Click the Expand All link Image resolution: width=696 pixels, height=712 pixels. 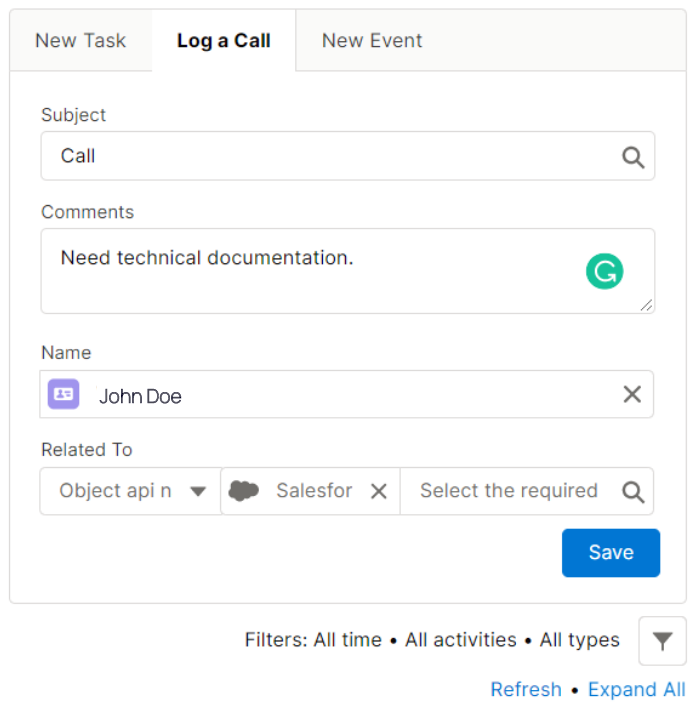[637, 690]
